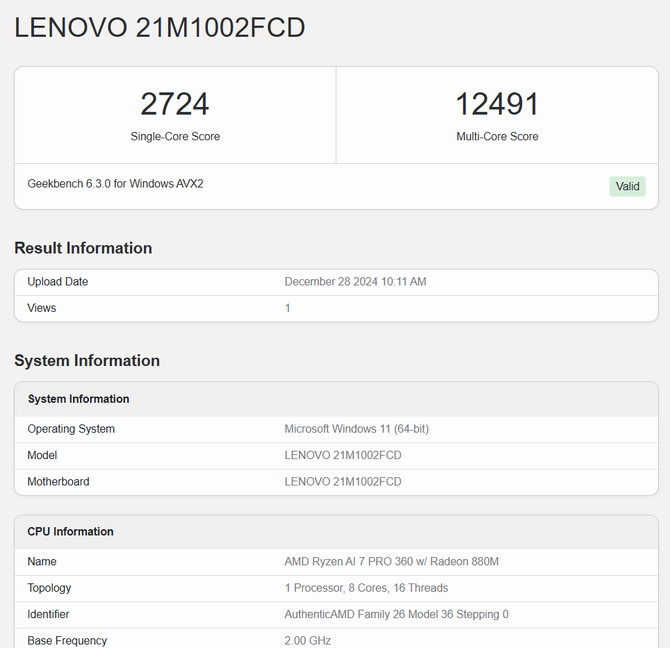Click the CPU Information table header

[336, 532]
